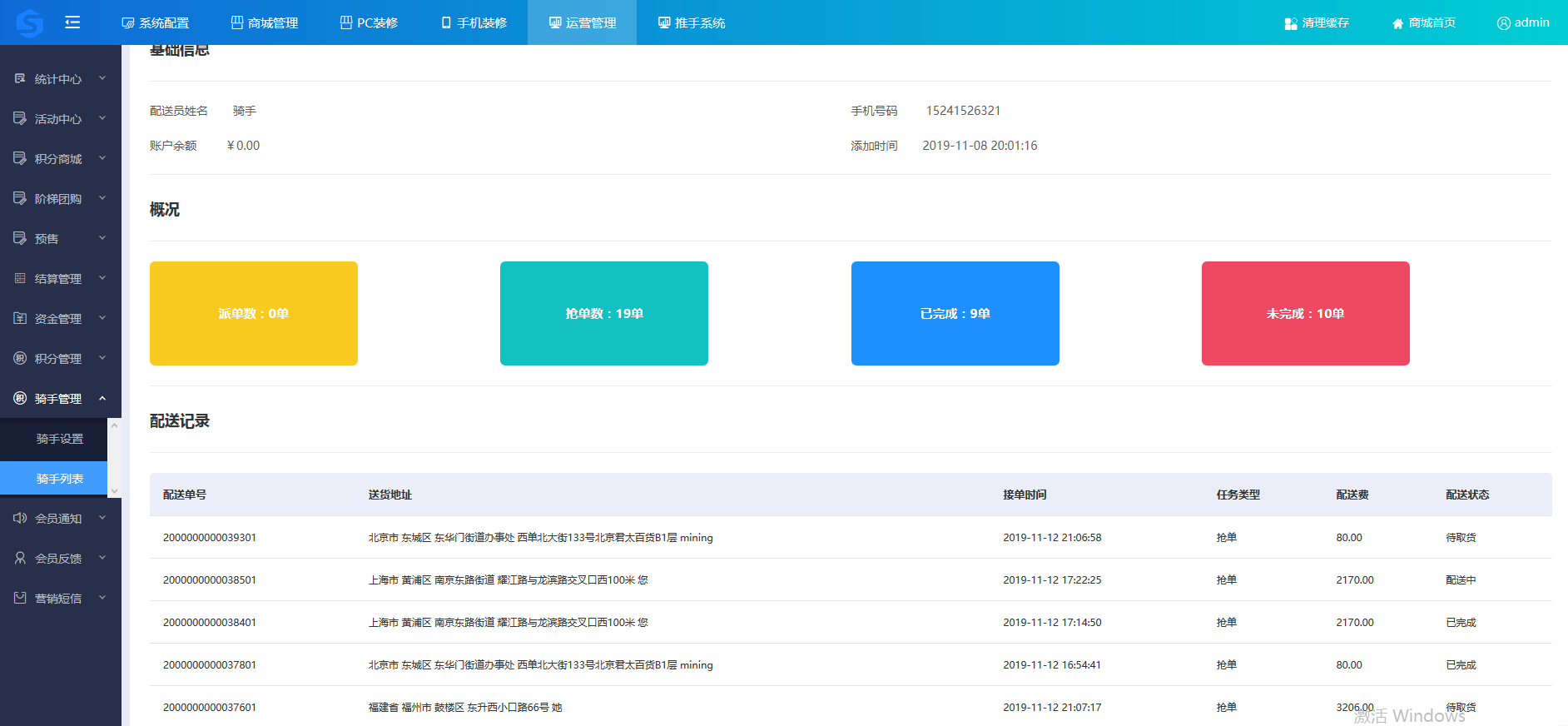Image resolution: width=1568 pixels, height=726 pixels.
Task: Click the blue S logo icon
Action: pyautogui.click(x=29, y=22)
